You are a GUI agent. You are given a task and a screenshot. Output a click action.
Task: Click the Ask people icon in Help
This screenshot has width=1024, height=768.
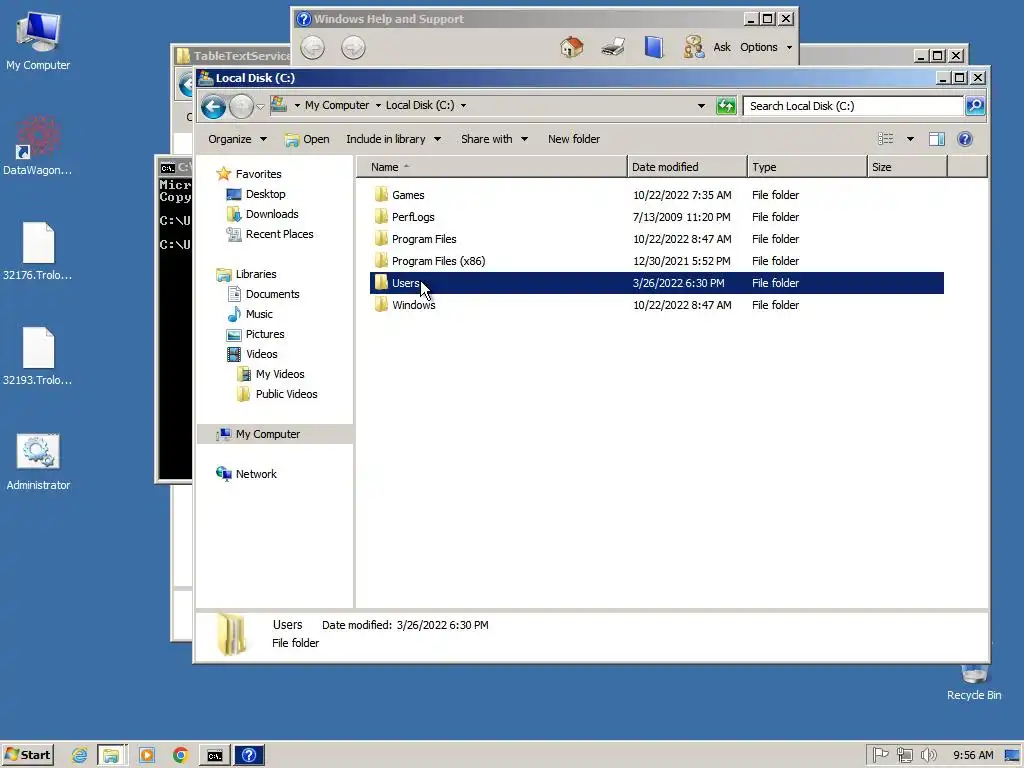(694, 47)
